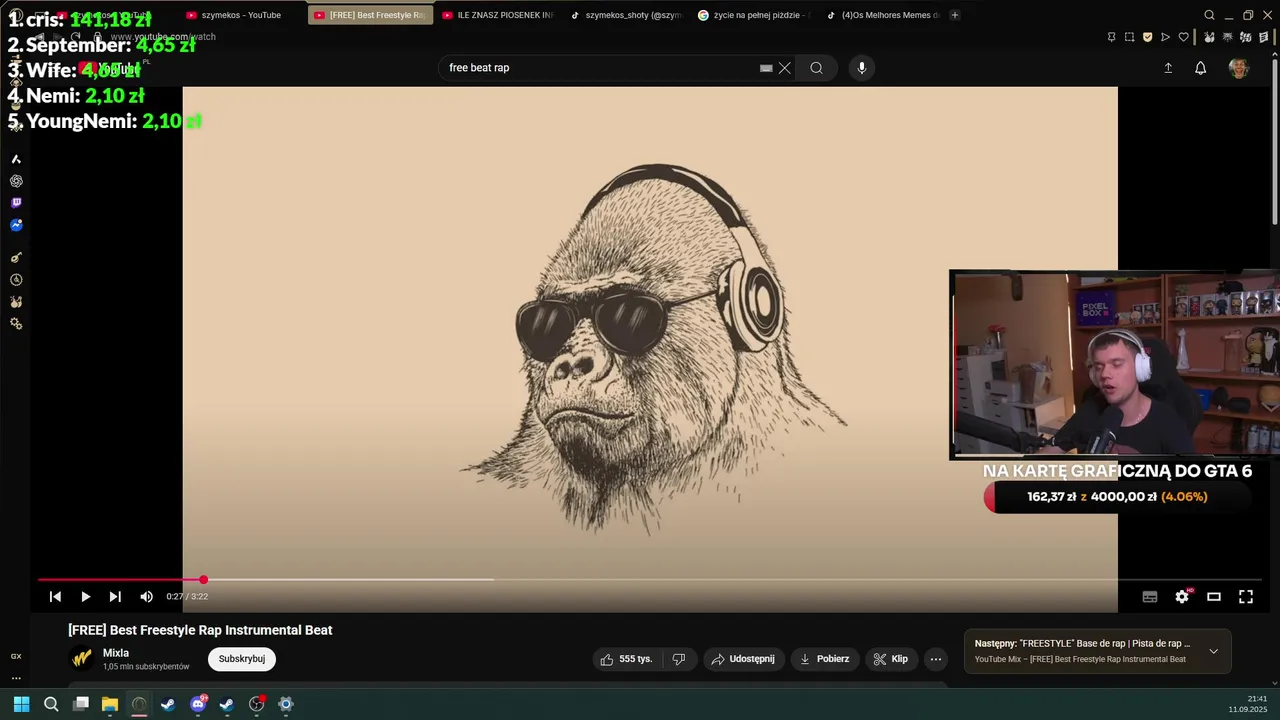This screenshot has height=720, width=1280.
Task: Click the Mixla channel avatar
Action: click(82, 658)
